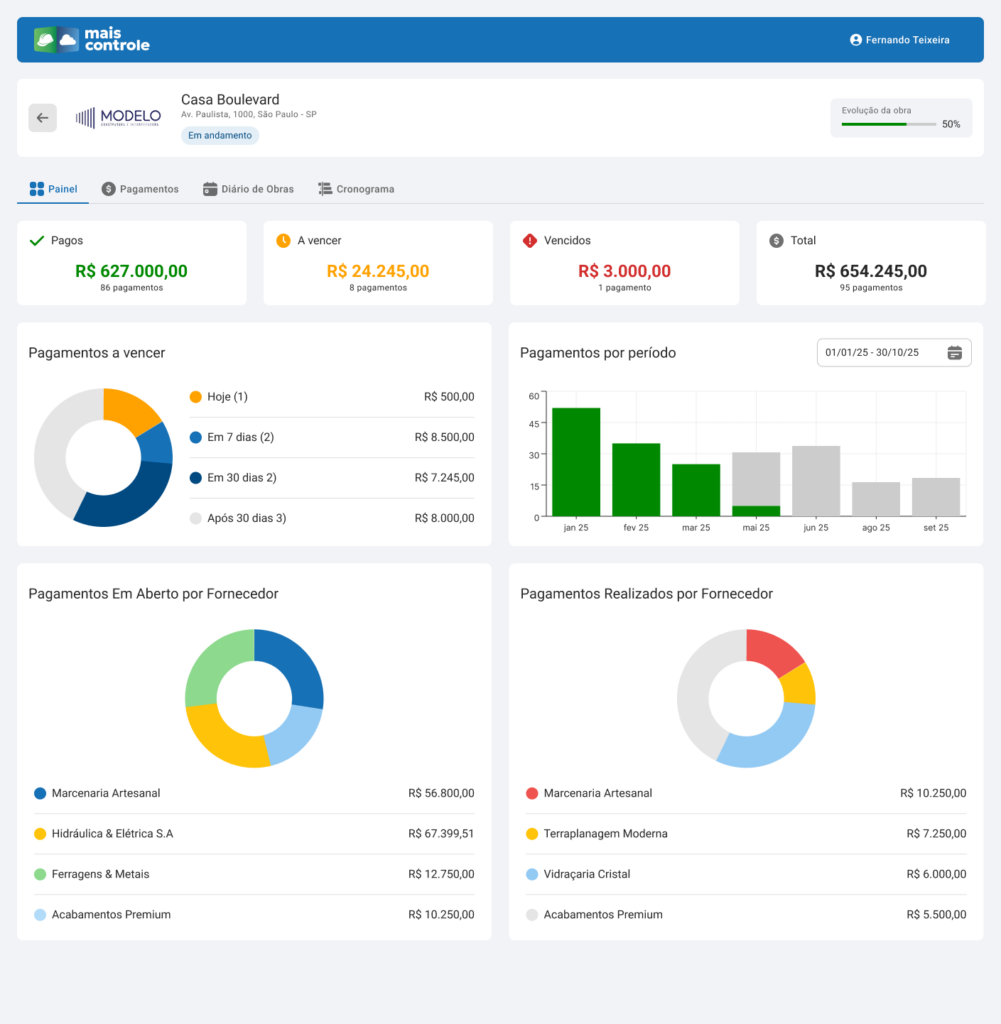Select the Painel tab
The height and width of the screenshot is (1024, 1001).
(x=53, y=189)
